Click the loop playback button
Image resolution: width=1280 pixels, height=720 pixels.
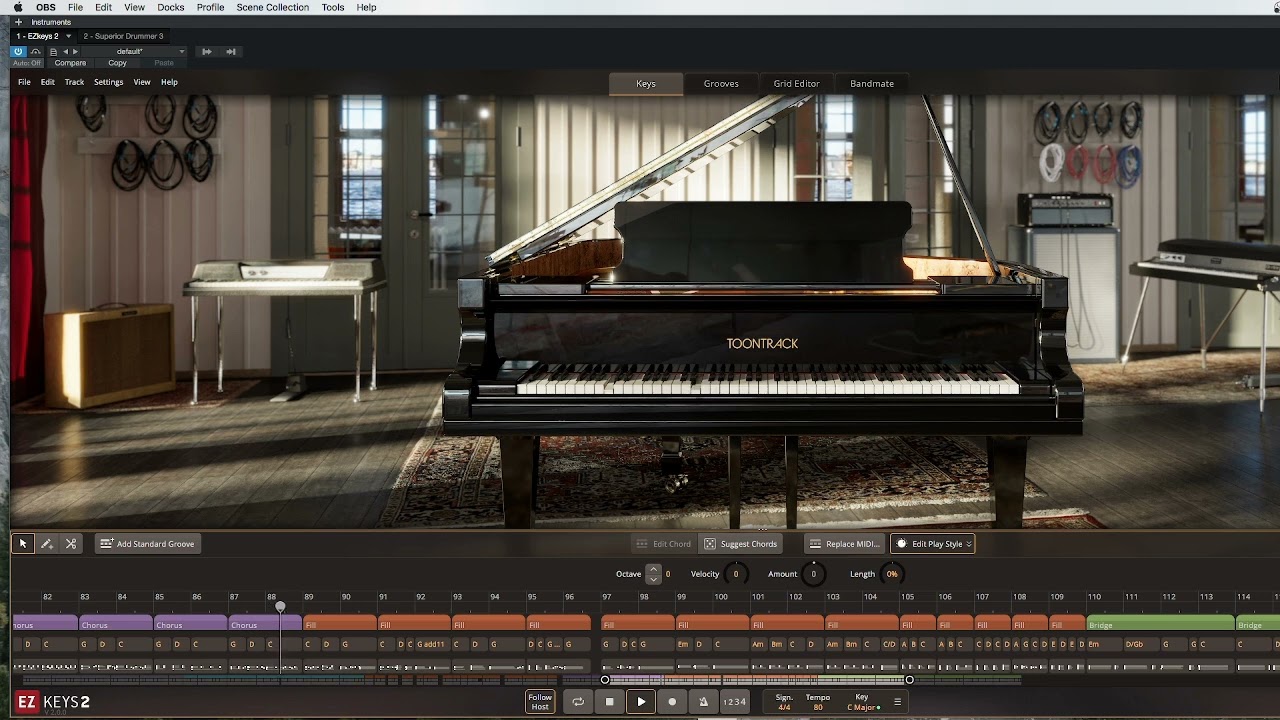[578, 702]
